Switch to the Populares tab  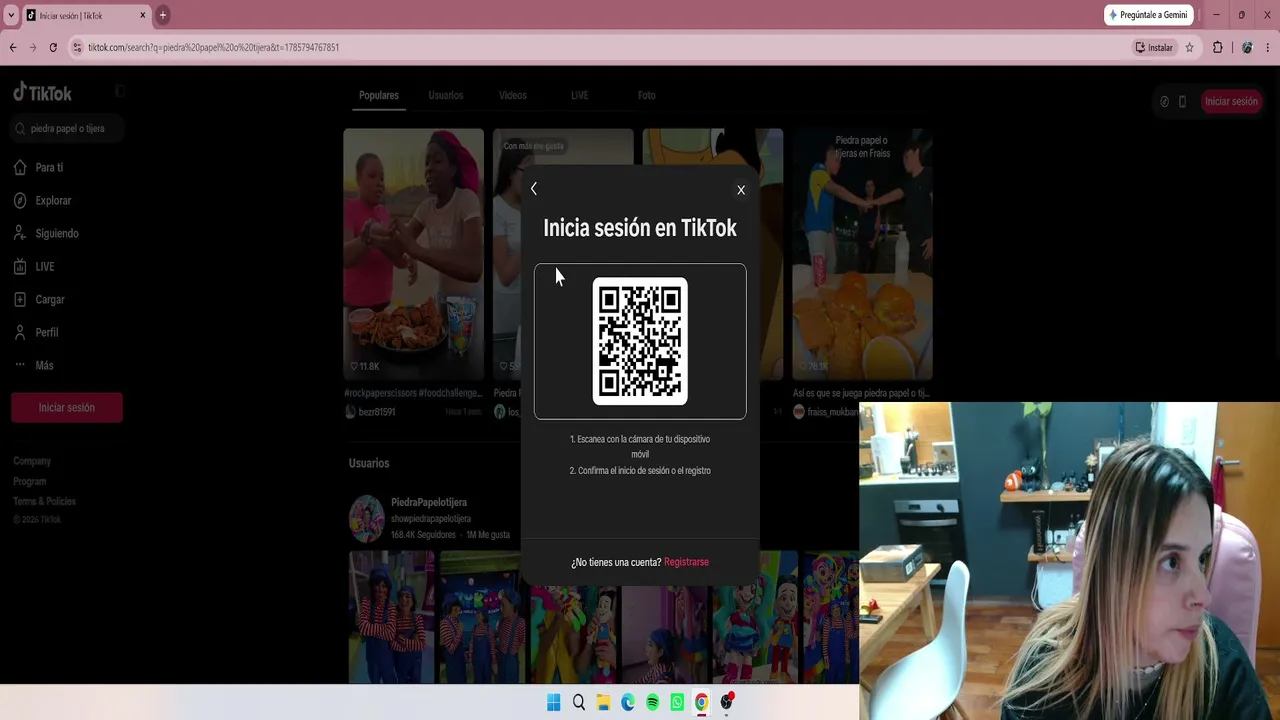[x=379, y=95]
